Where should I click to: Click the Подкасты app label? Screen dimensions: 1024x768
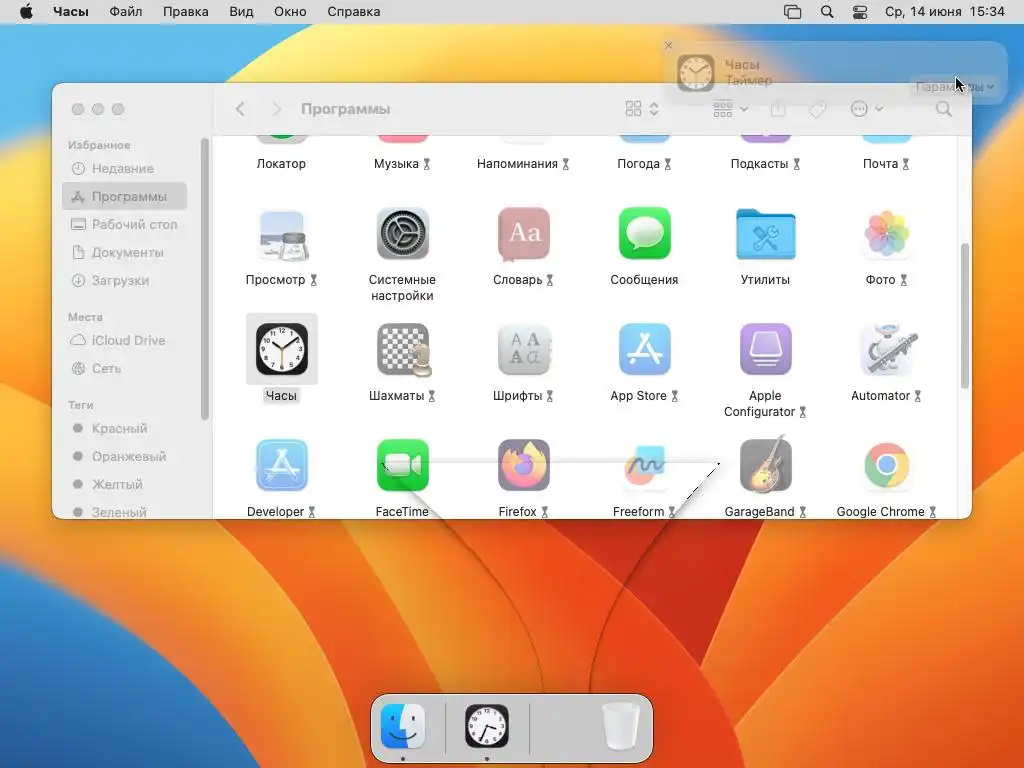click(x=760, y=164)
